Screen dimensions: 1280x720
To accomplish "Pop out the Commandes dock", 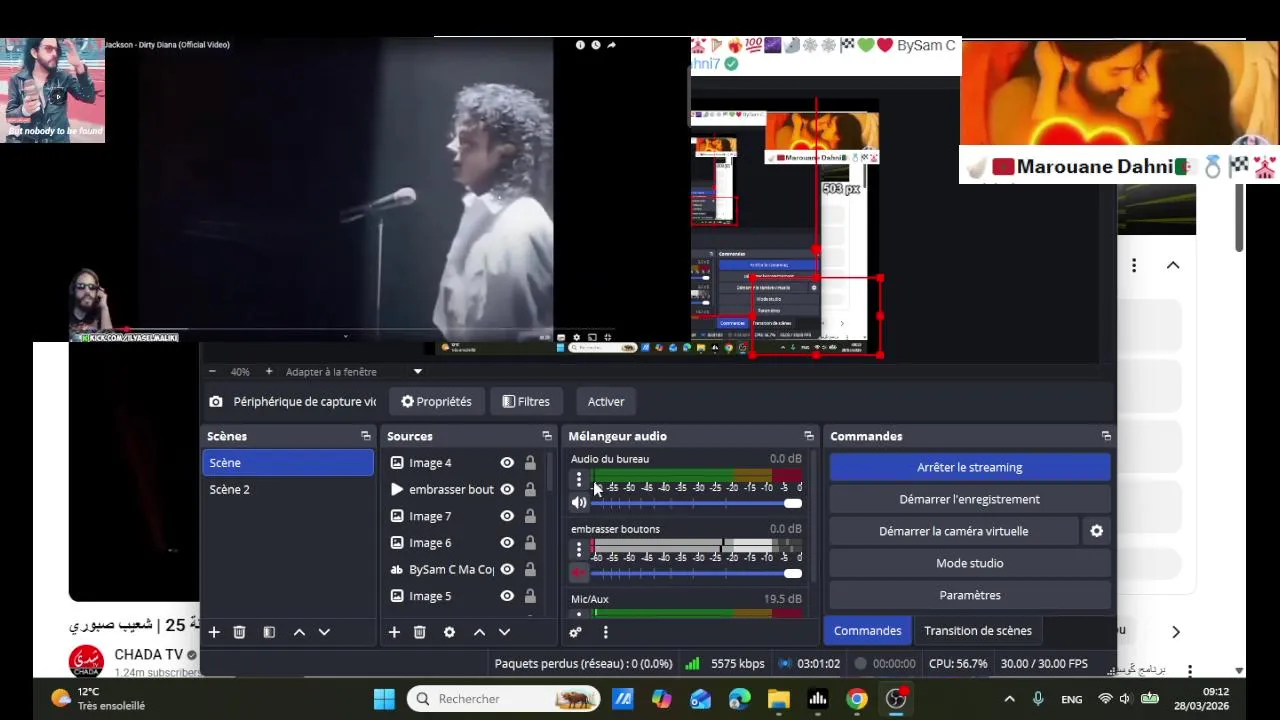I will point(1106,436).
